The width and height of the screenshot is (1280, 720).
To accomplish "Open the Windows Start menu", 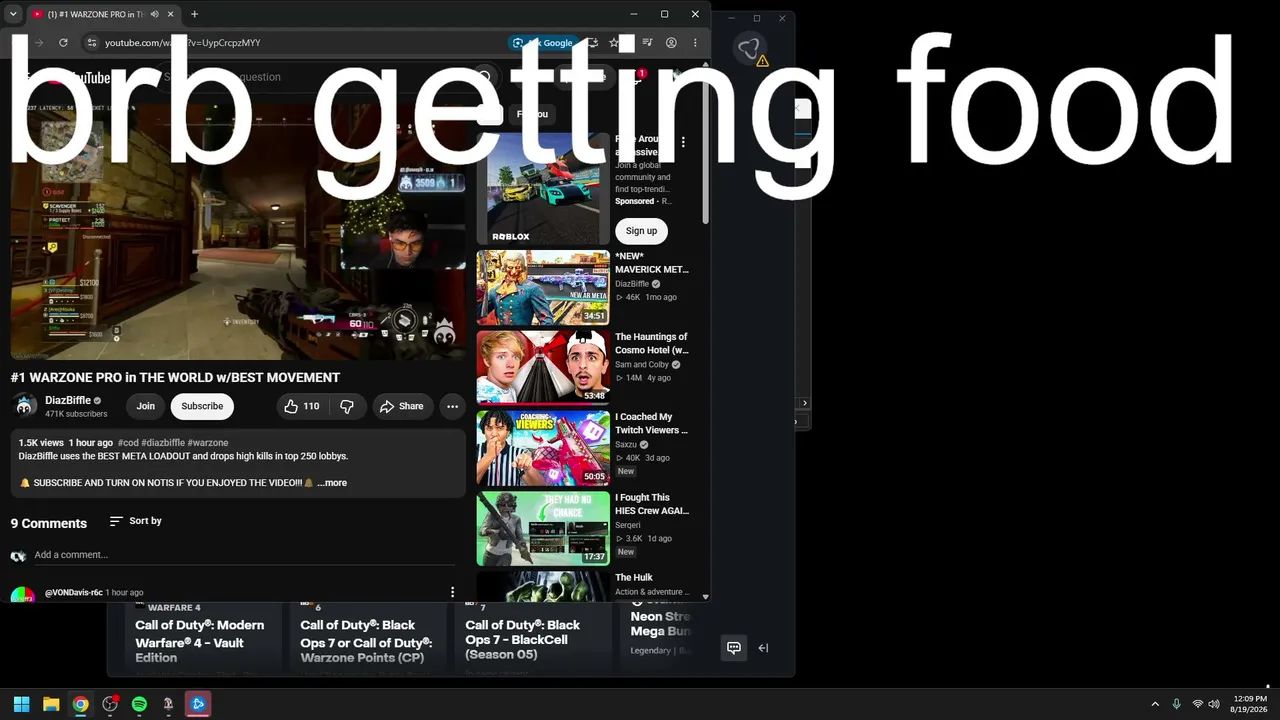I will click(x=21, y=704).
